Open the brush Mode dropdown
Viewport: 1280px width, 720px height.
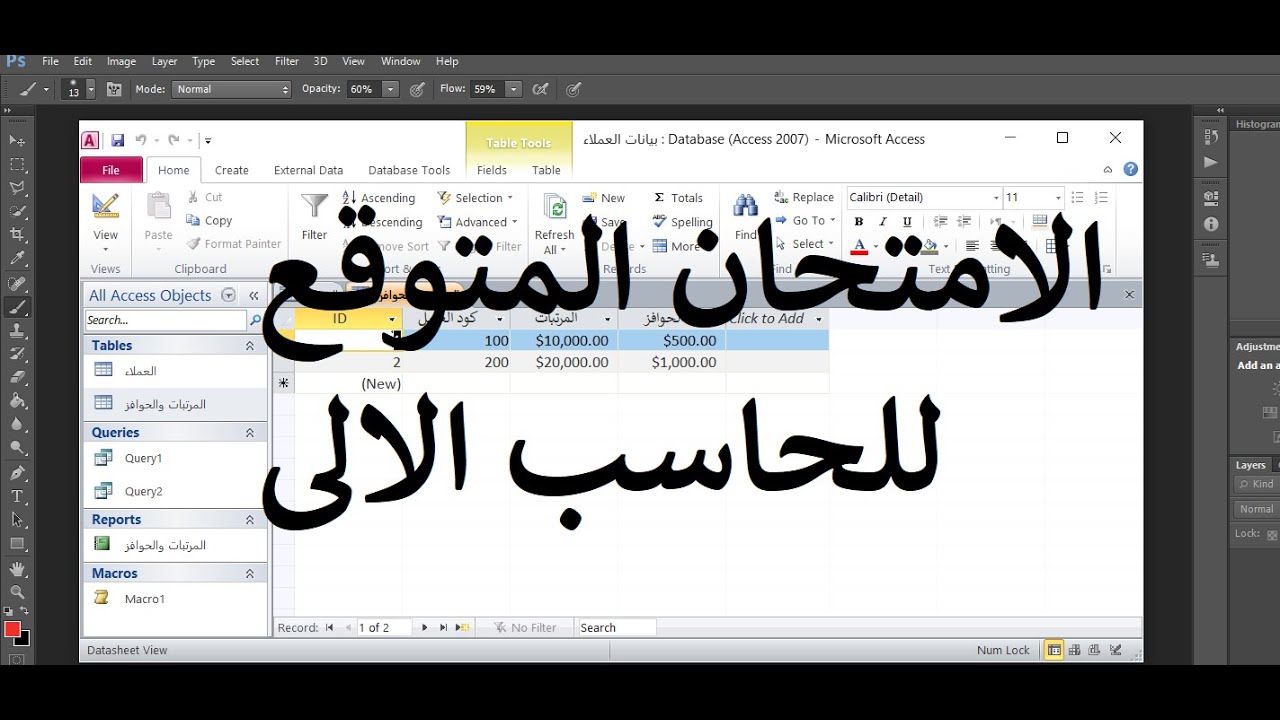(x=231, y=89)
